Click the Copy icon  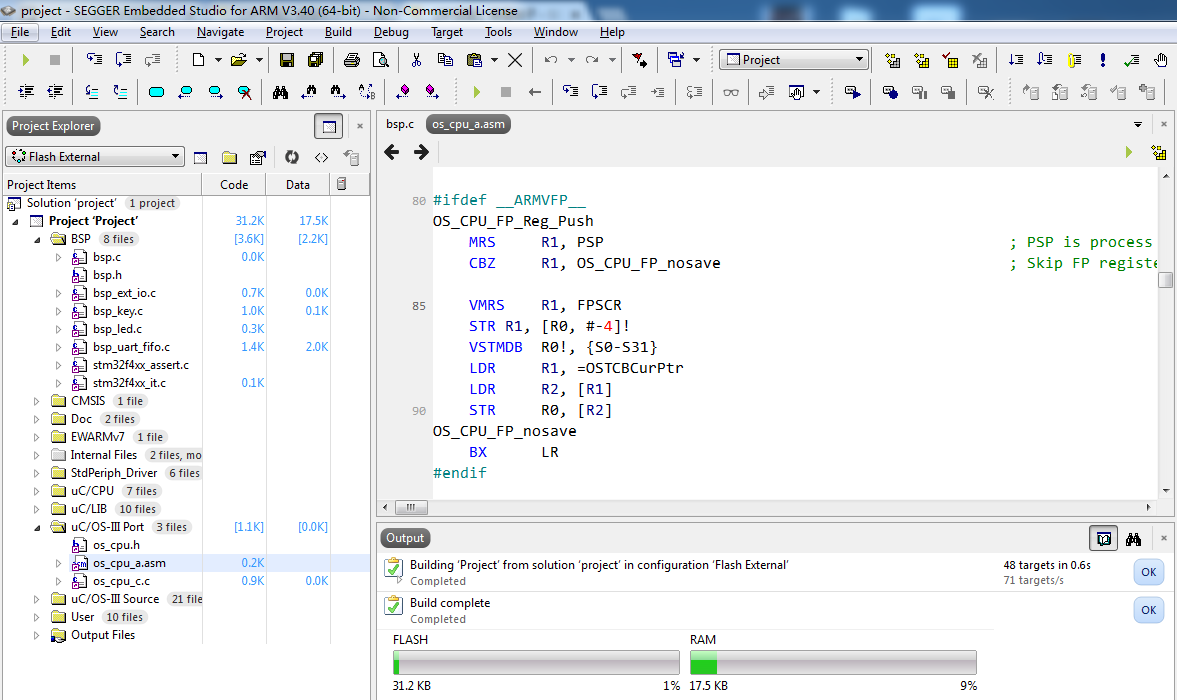tap(445, 60)
